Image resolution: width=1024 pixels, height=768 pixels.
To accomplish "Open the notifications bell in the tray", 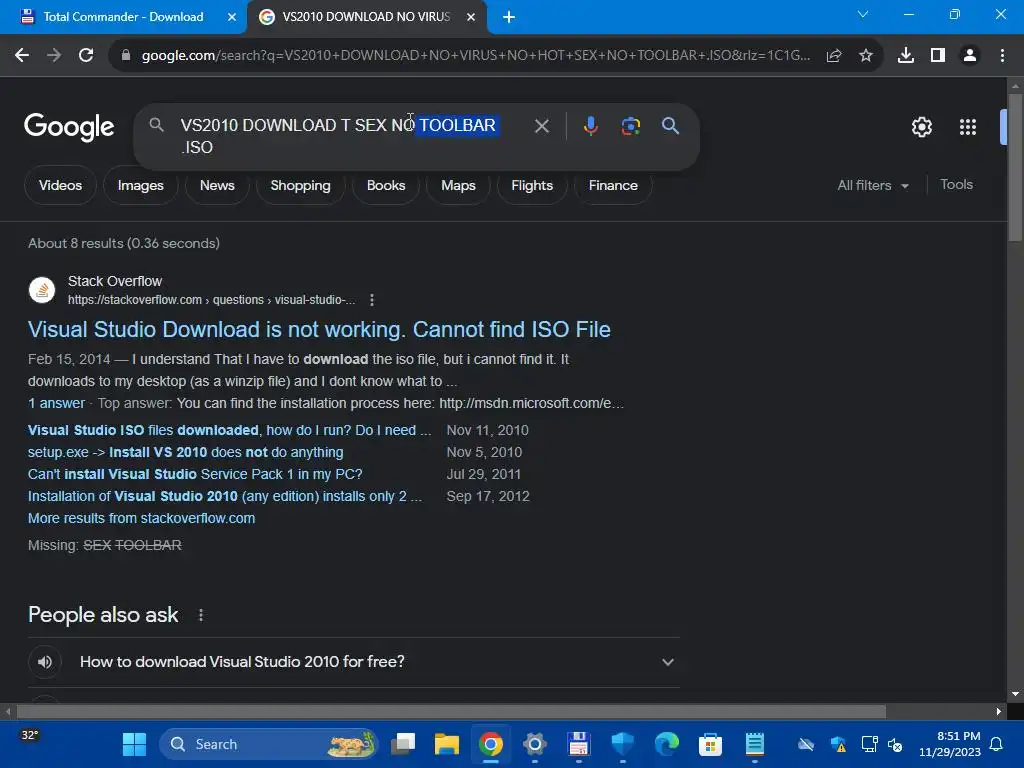I will tap(997, 744).
